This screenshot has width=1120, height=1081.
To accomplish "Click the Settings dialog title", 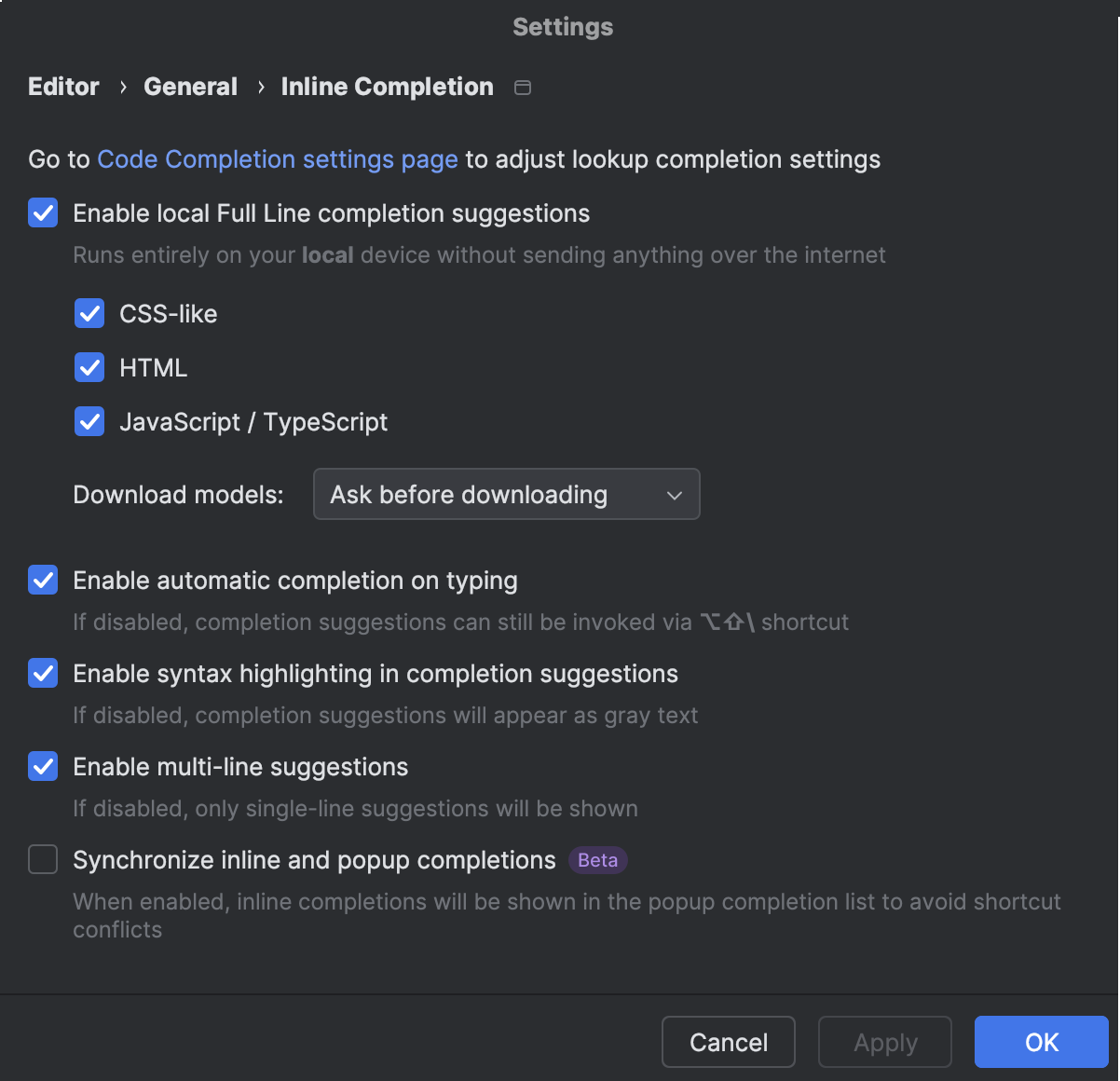I will (x=562, y=27).
